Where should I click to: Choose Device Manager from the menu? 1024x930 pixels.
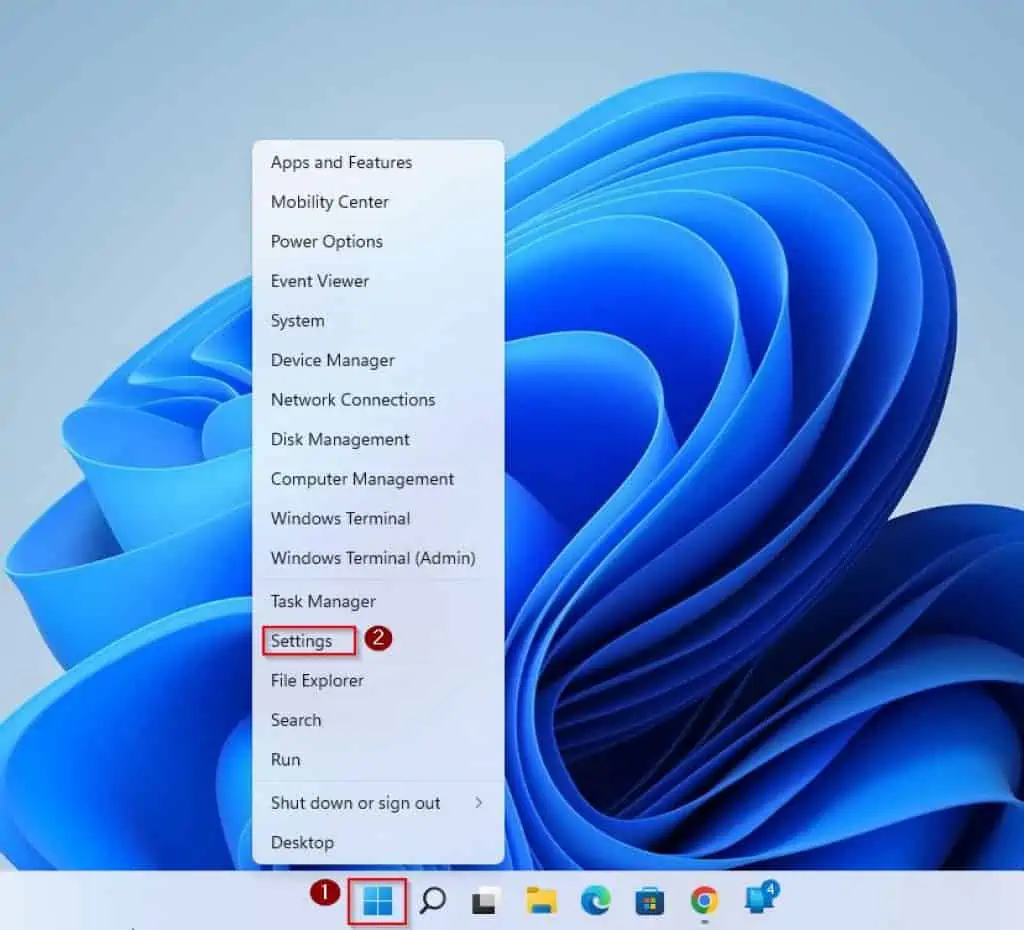point(332,360)
